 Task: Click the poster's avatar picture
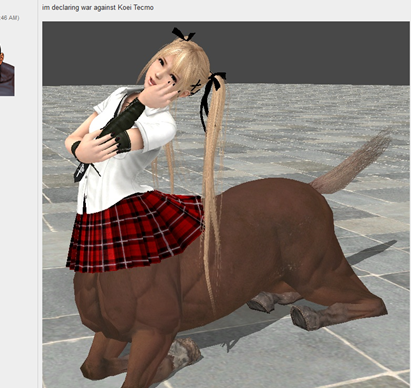[x=7, y=71]
